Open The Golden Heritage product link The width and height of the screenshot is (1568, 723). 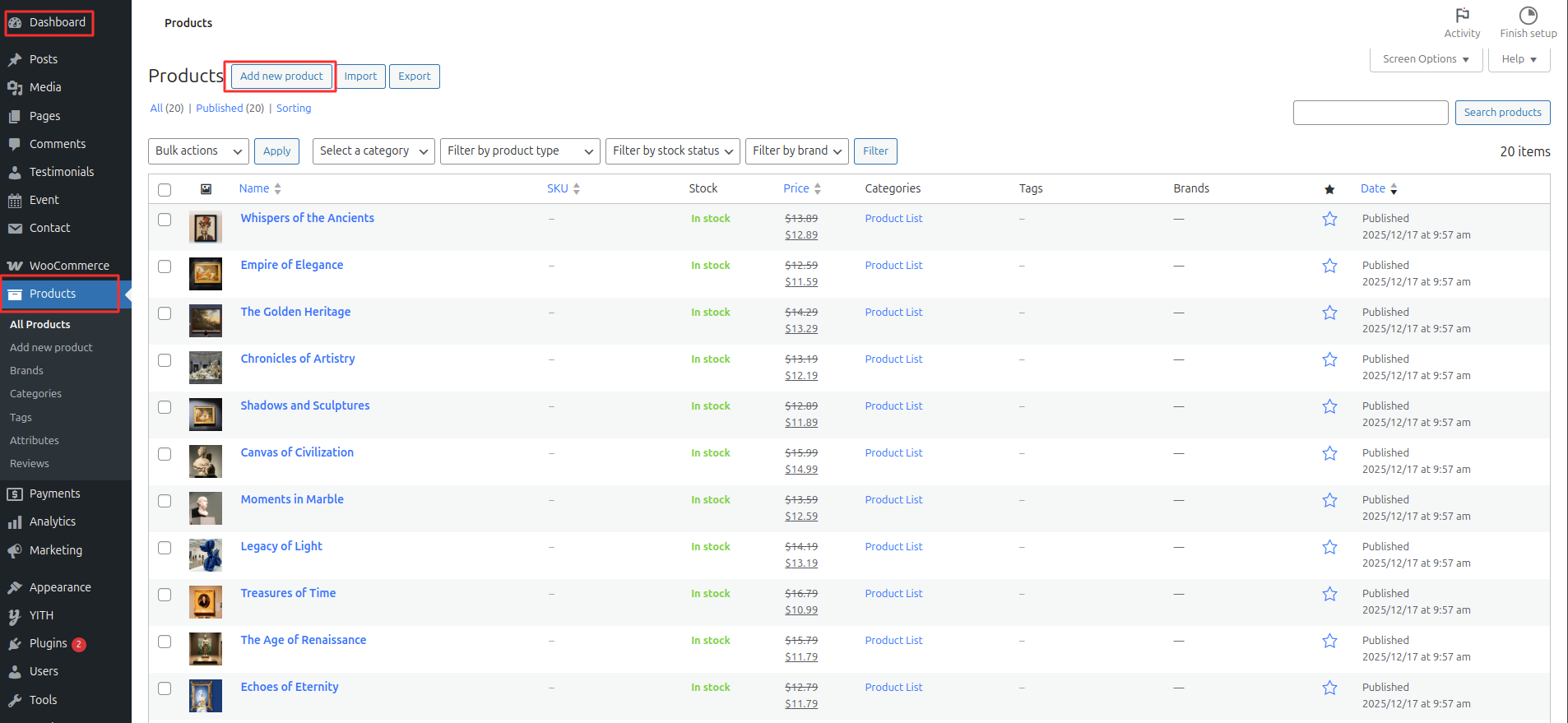pyautogui.click(x=295, y=312)
